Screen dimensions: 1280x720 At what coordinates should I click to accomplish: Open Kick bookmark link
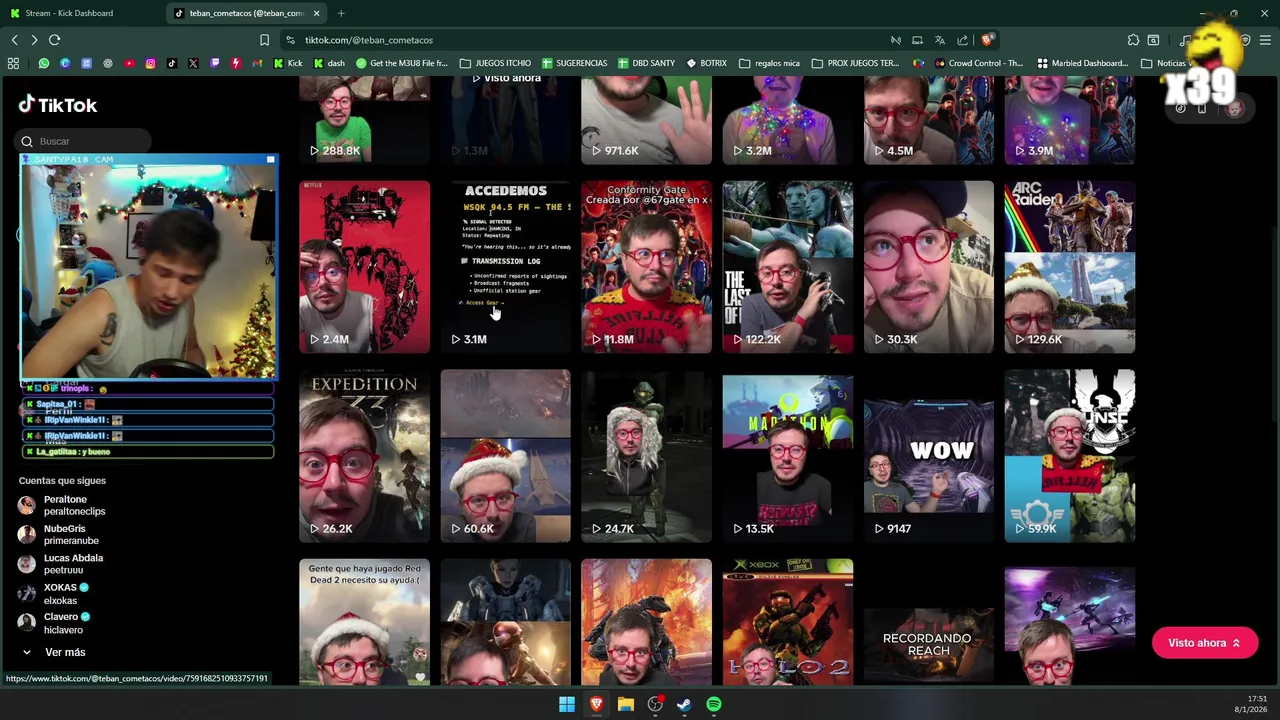287,63
